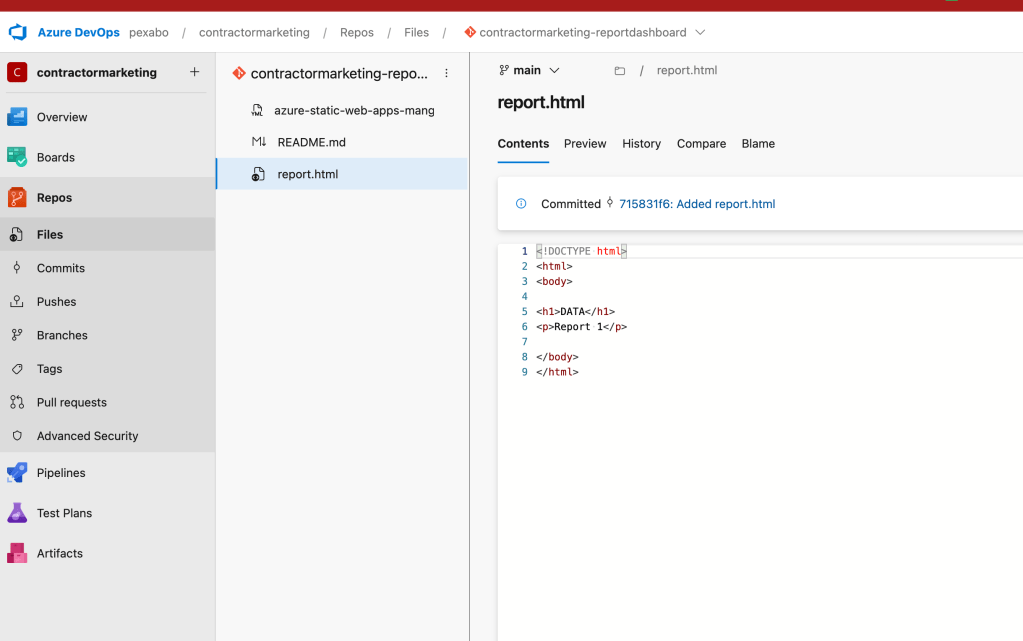Screen dimensions: 1023x641
Task: Click the Repos icon in sidebar
Action: [x=17, y=197]
